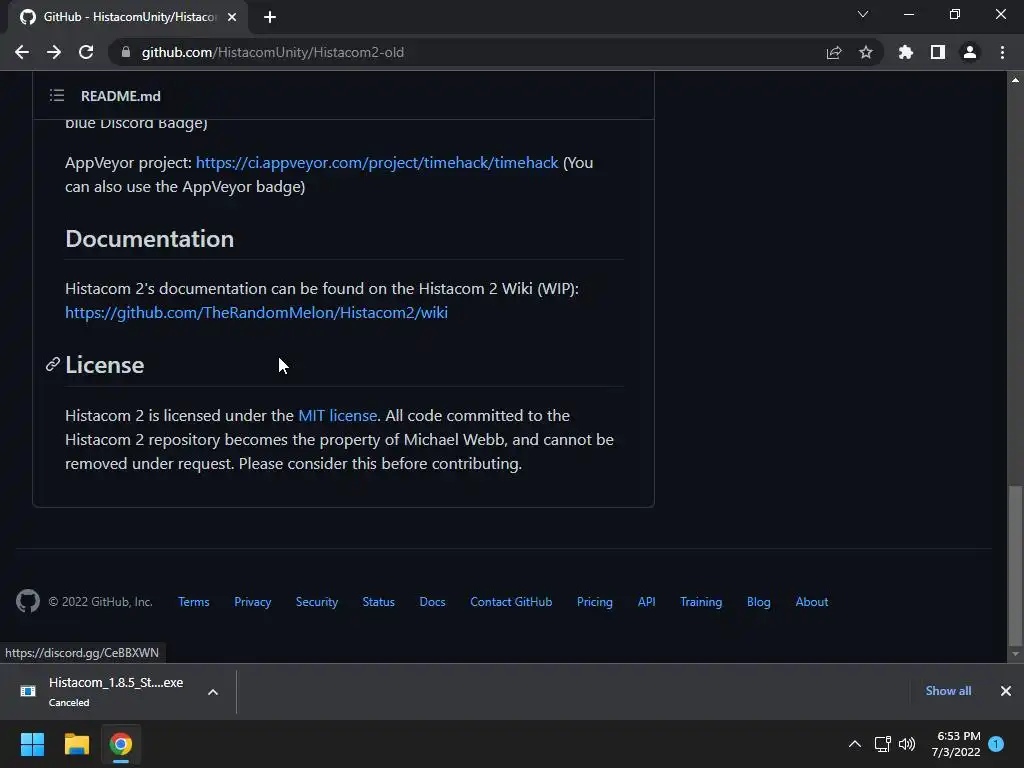Open the tab search dropdown

(x=863, y=14)
